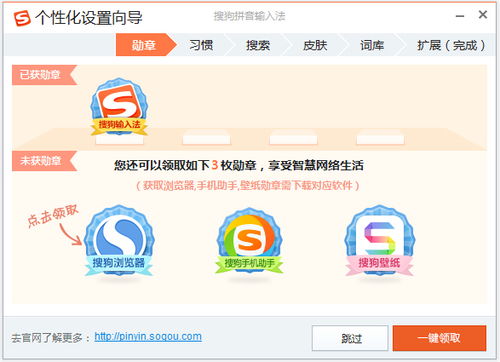Select the 搜狗壁纸 badge icon
This screenshot has width=500, height=362.
[380, 241]
